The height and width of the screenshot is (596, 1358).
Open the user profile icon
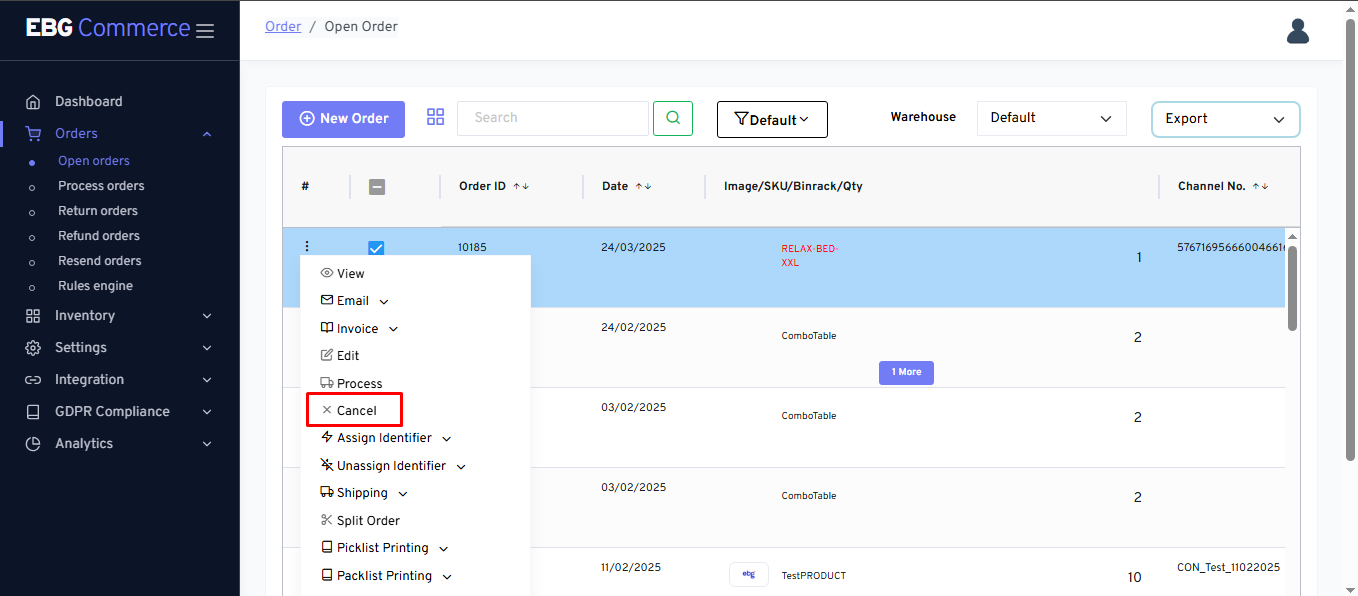[x=1297, y=32]
